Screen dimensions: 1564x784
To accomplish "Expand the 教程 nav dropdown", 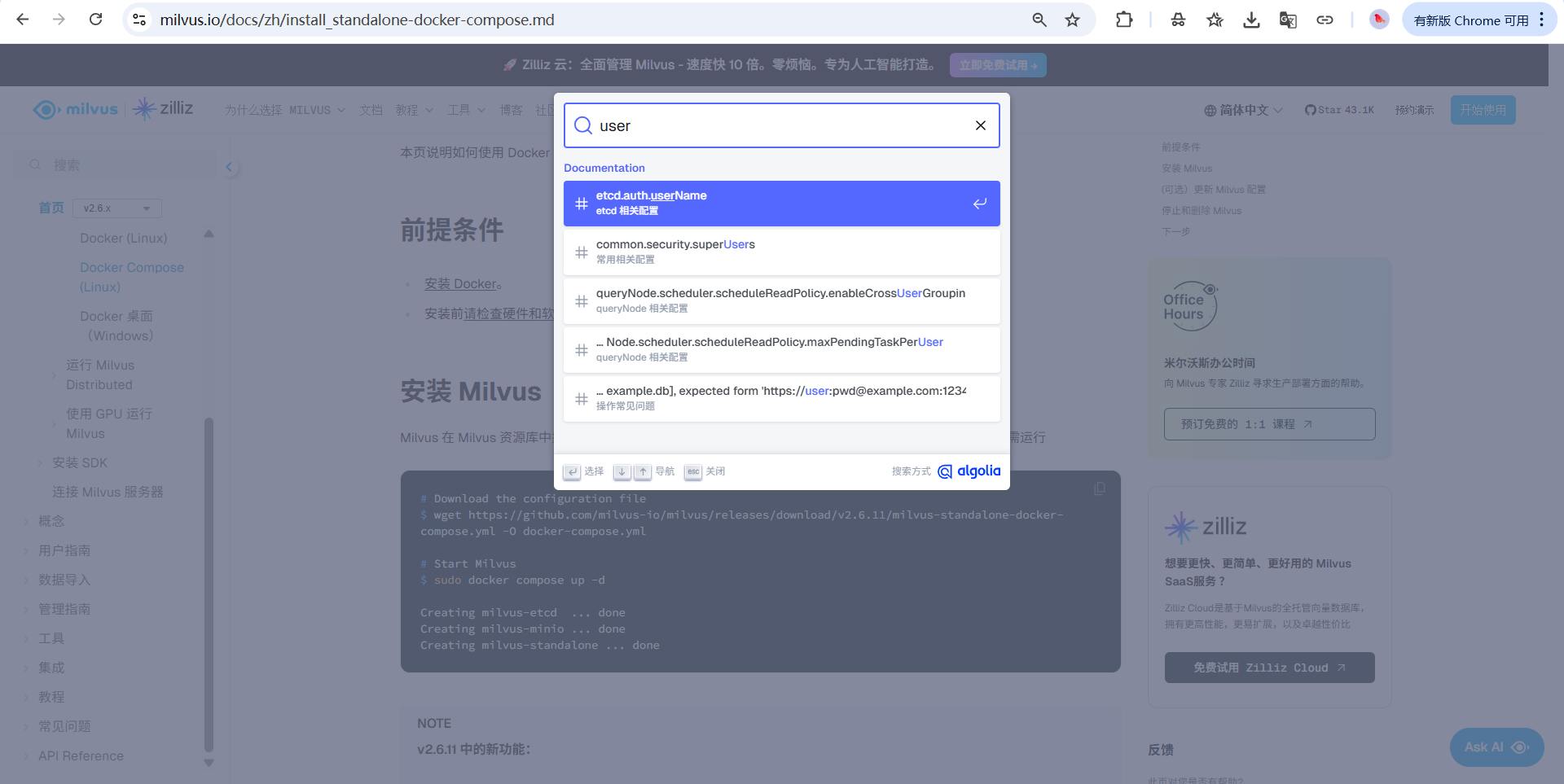I will click(415, 110).
